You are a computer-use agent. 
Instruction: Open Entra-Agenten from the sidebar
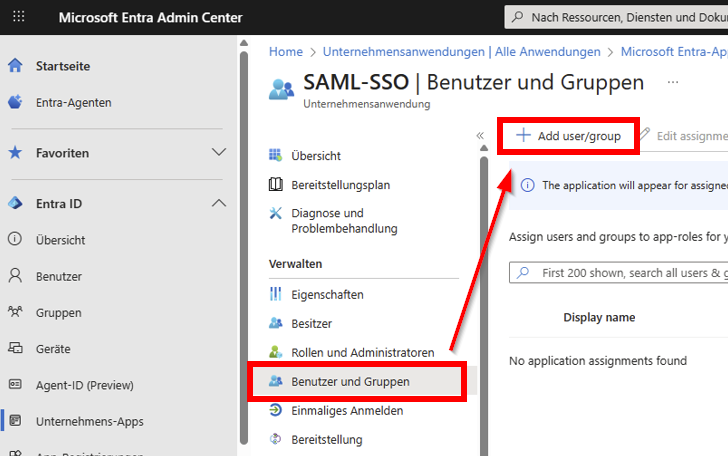click(73, 102)
